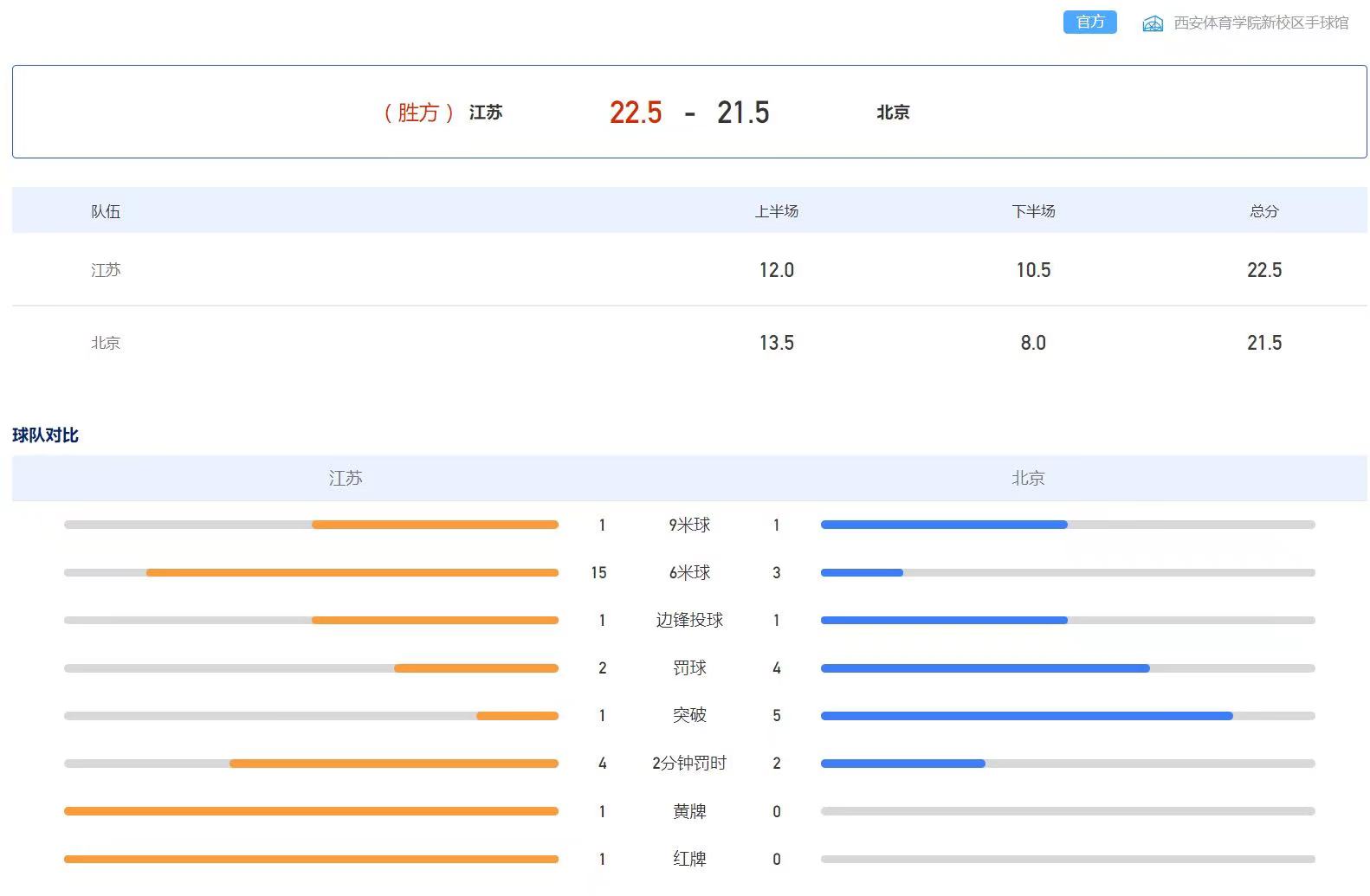Click the 总分 column header
Screen dimensions: 1370x896
point(1263,211)
